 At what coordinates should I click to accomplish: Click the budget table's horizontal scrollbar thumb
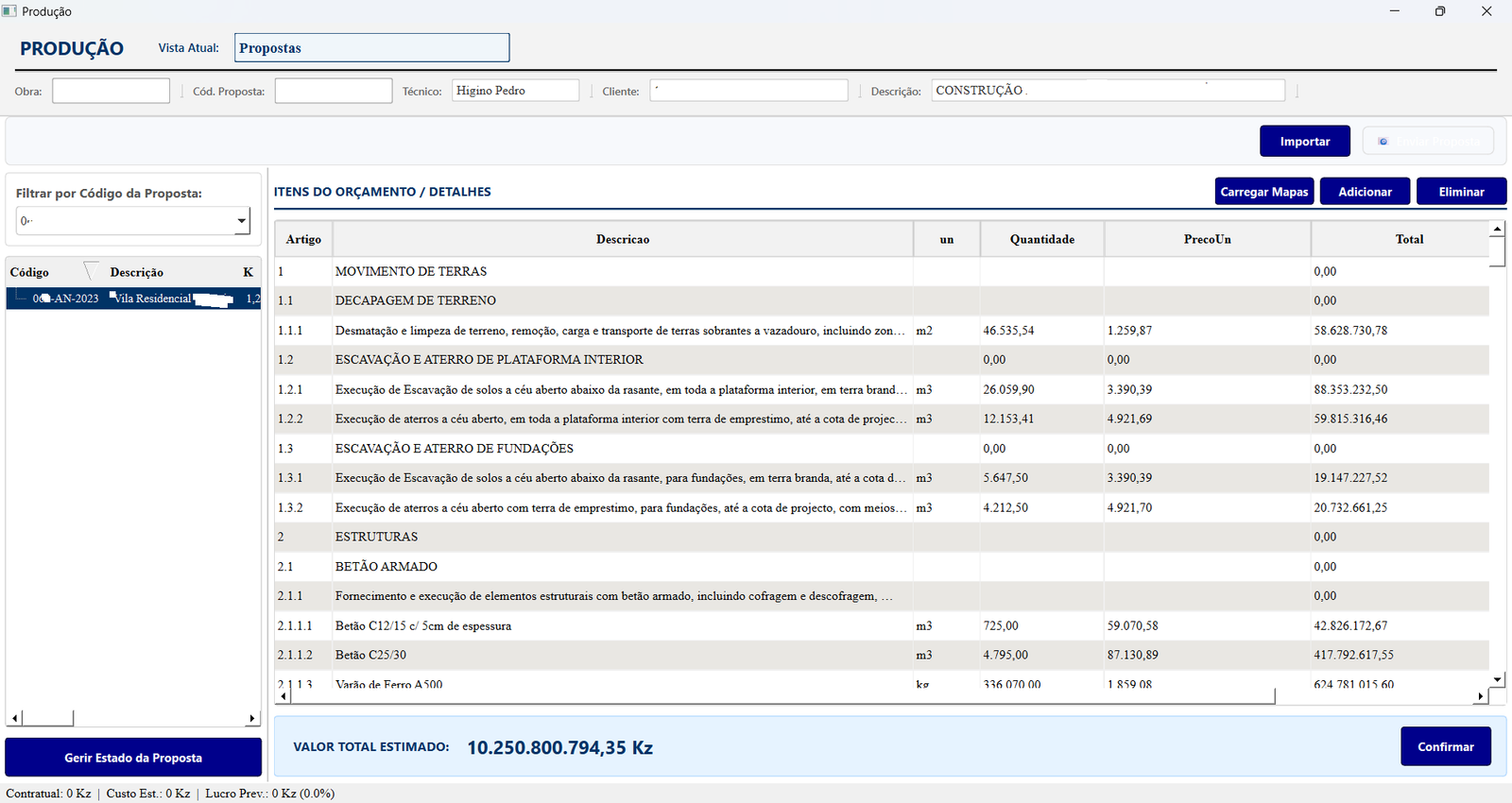(782, 696)
